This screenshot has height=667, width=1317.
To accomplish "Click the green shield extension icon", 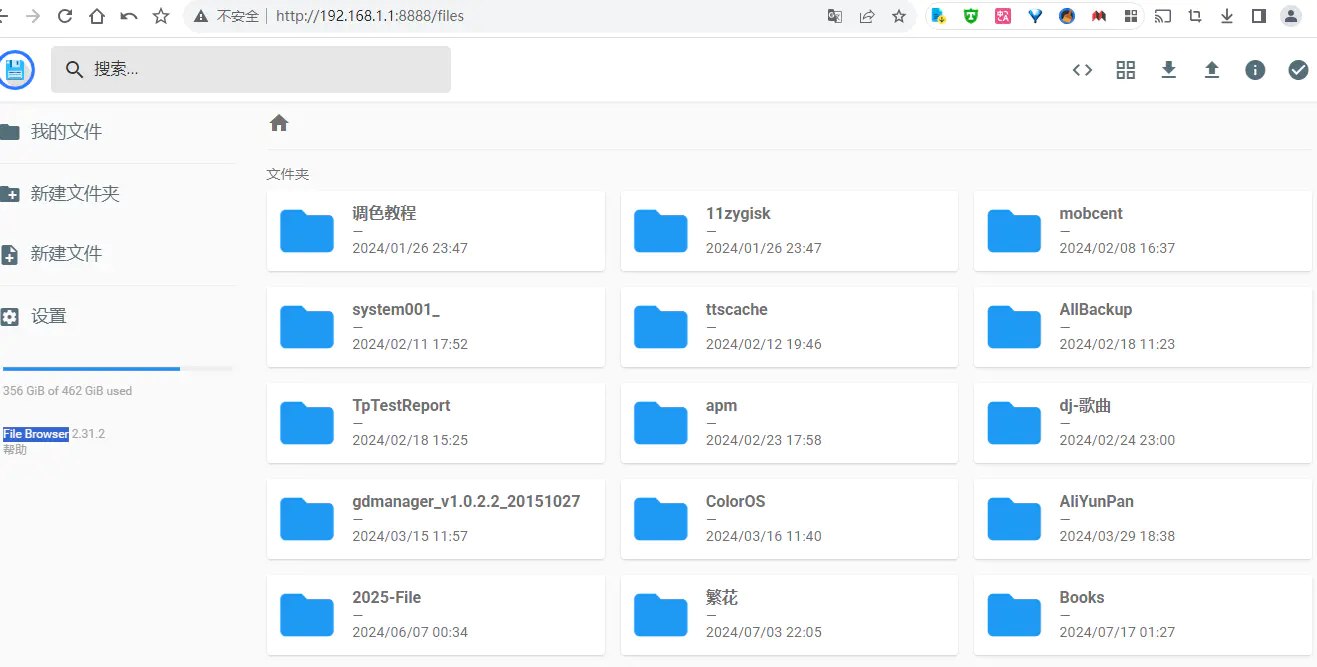I will coord(971,16).
